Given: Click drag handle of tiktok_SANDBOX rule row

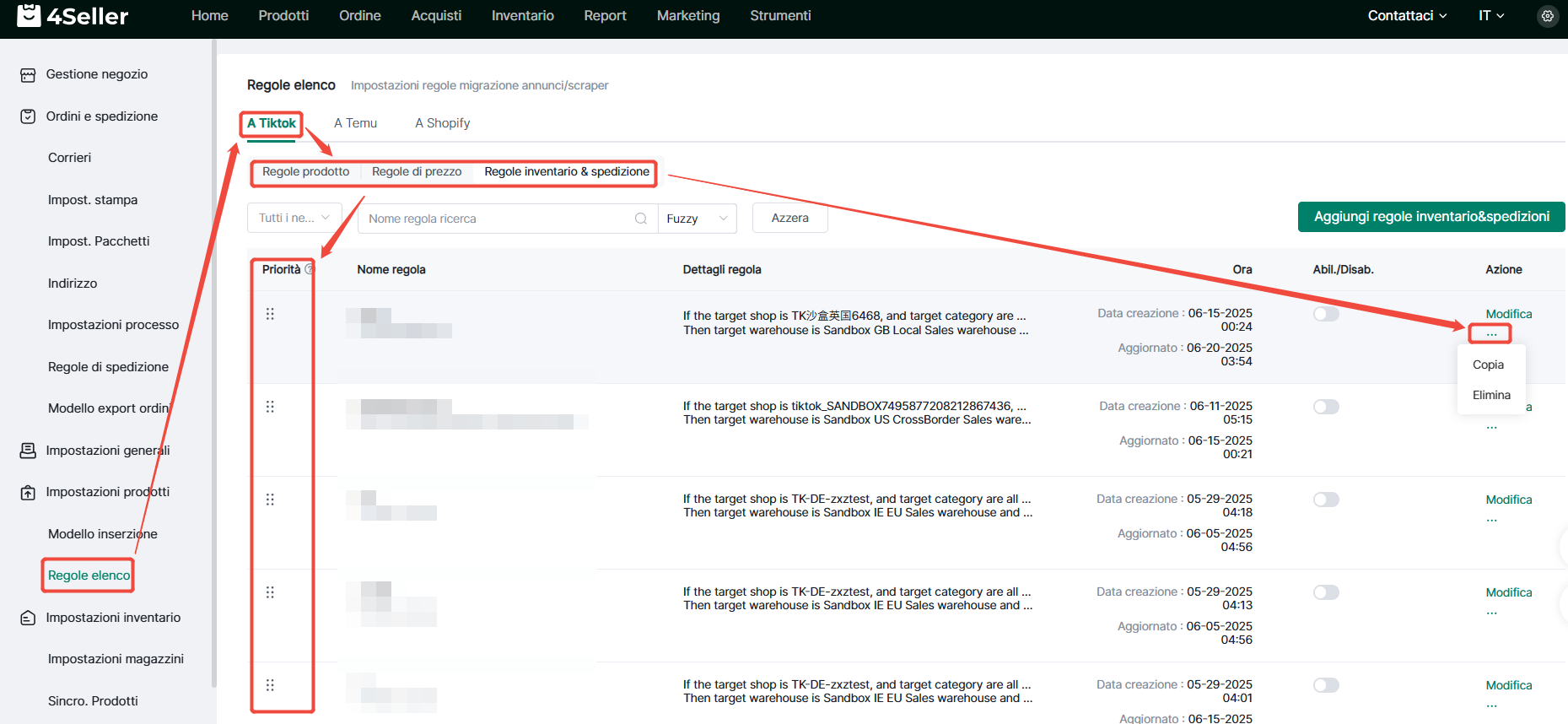Looking at the screenshot, I should [x=270, y=407].
